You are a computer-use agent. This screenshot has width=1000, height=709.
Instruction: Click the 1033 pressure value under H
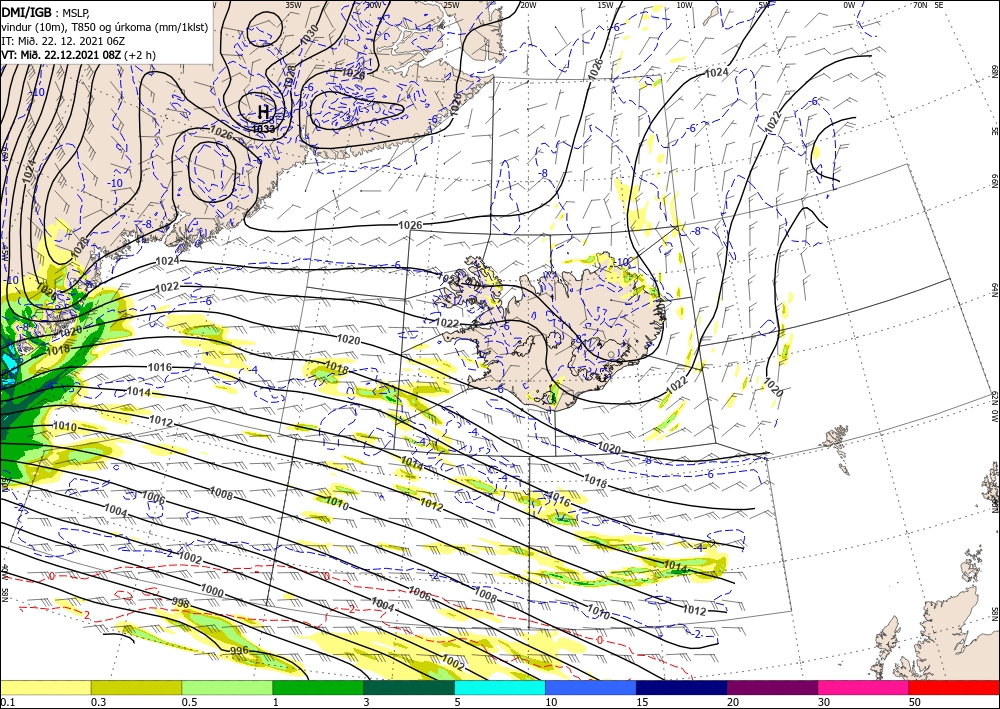(x=263, y=129)
